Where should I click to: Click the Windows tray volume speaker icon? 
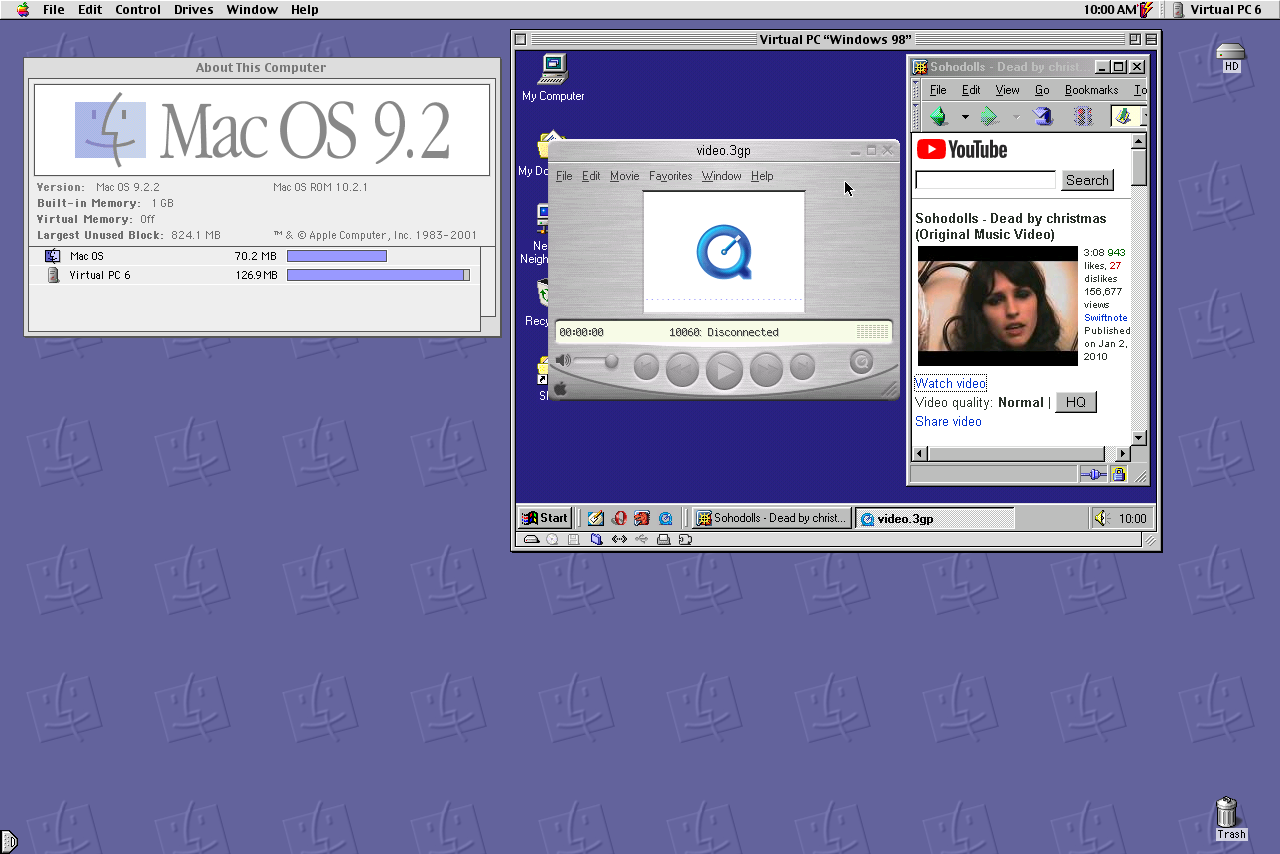pyautogui.click(x=1102, y=518)
